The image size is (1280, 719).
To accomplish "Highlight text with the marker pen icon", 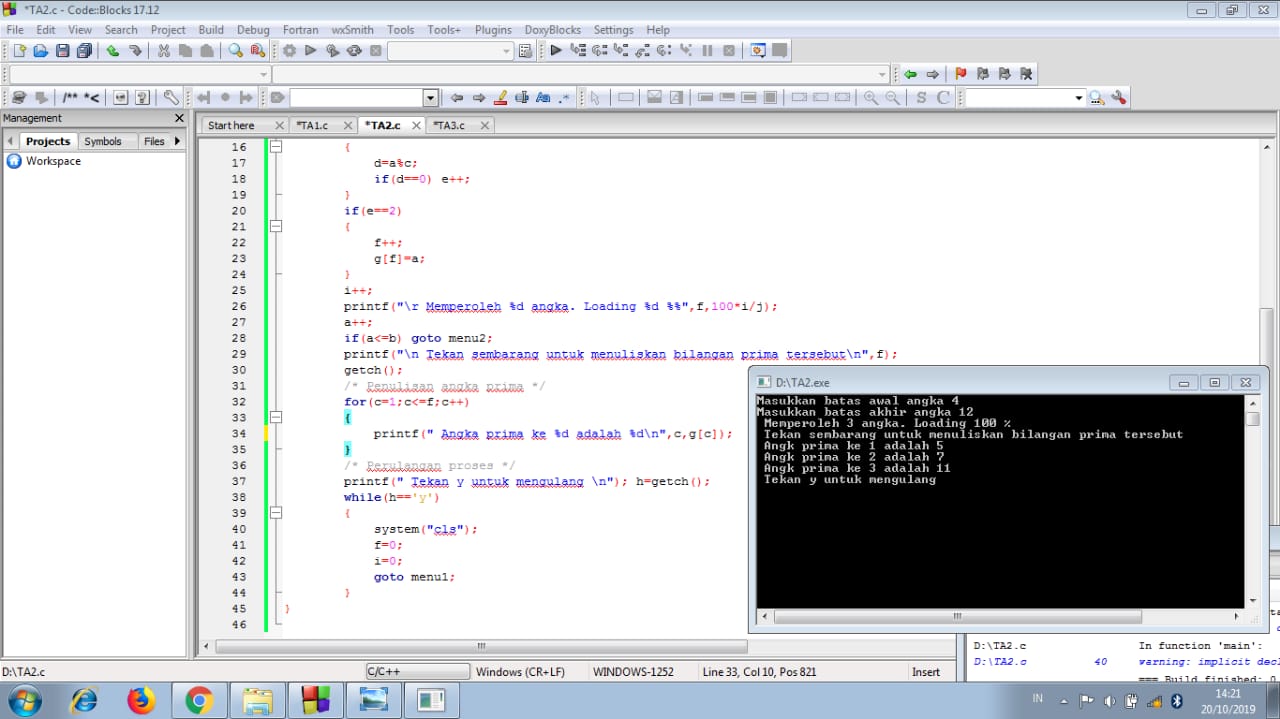I will click(x=500, y=98).
